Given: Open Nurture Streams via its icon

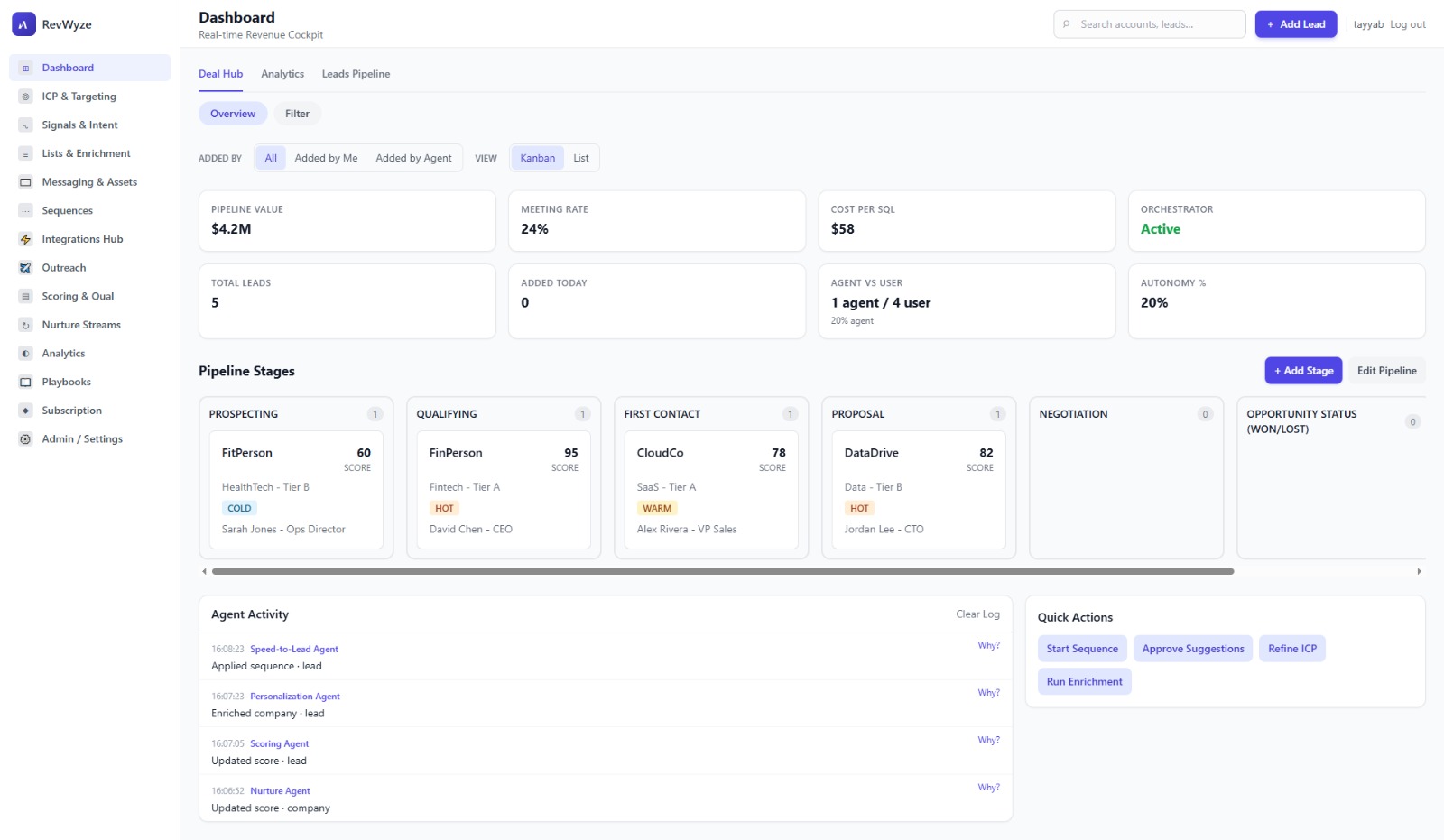Looking at the screenshot, I should pyautogui.click(x=25, y=325).
